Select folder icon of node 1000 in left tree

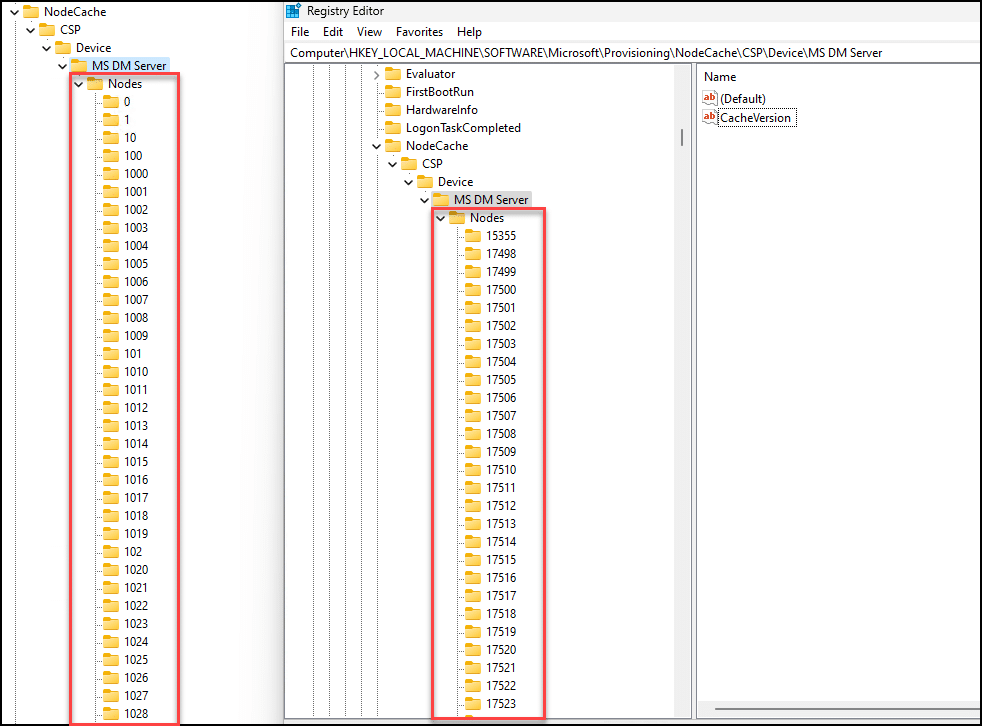point(111,174)
